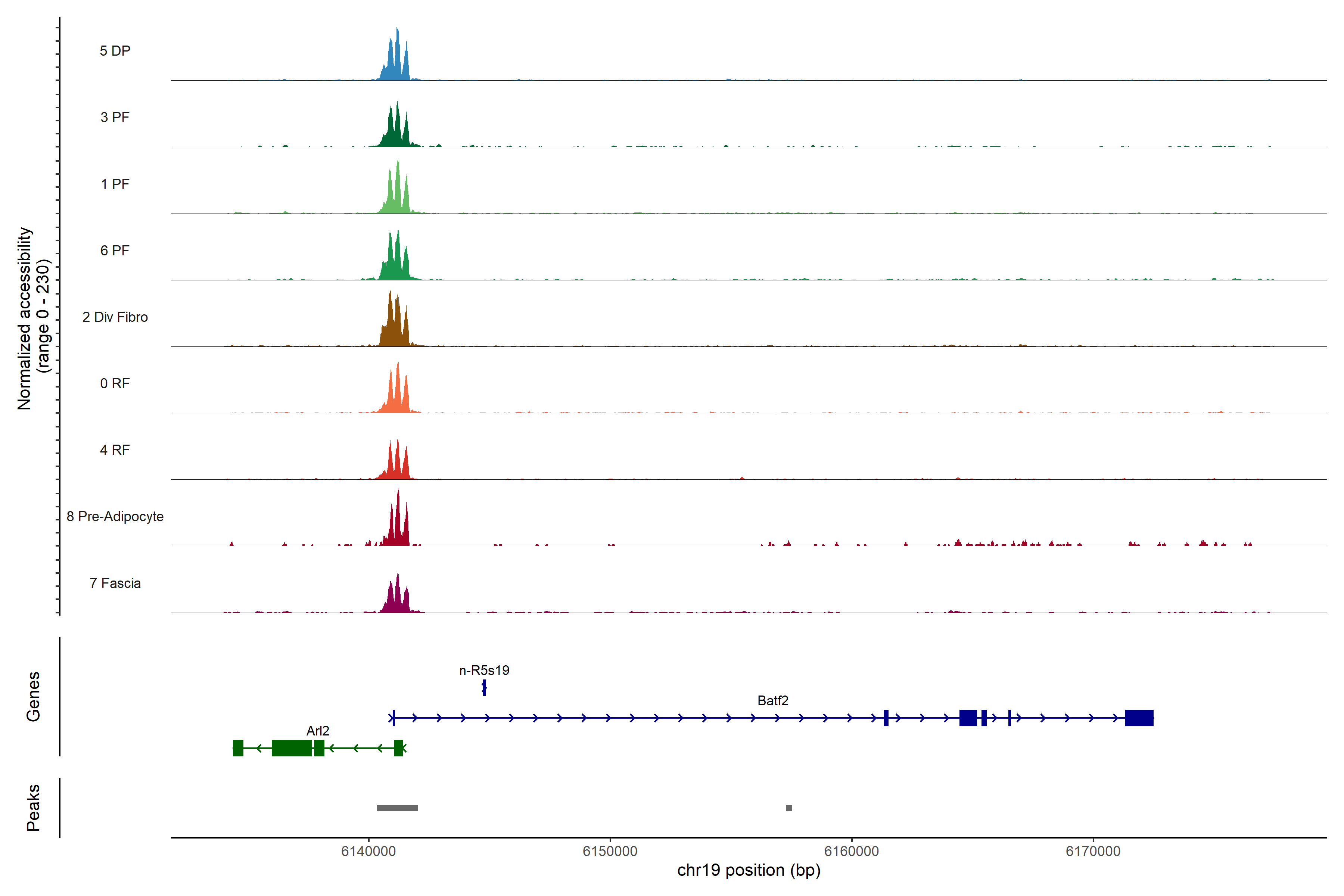This screenshot has height=896, width=1344.
Task: Click the 5 DP track label
Action: (x=115, y=51)
